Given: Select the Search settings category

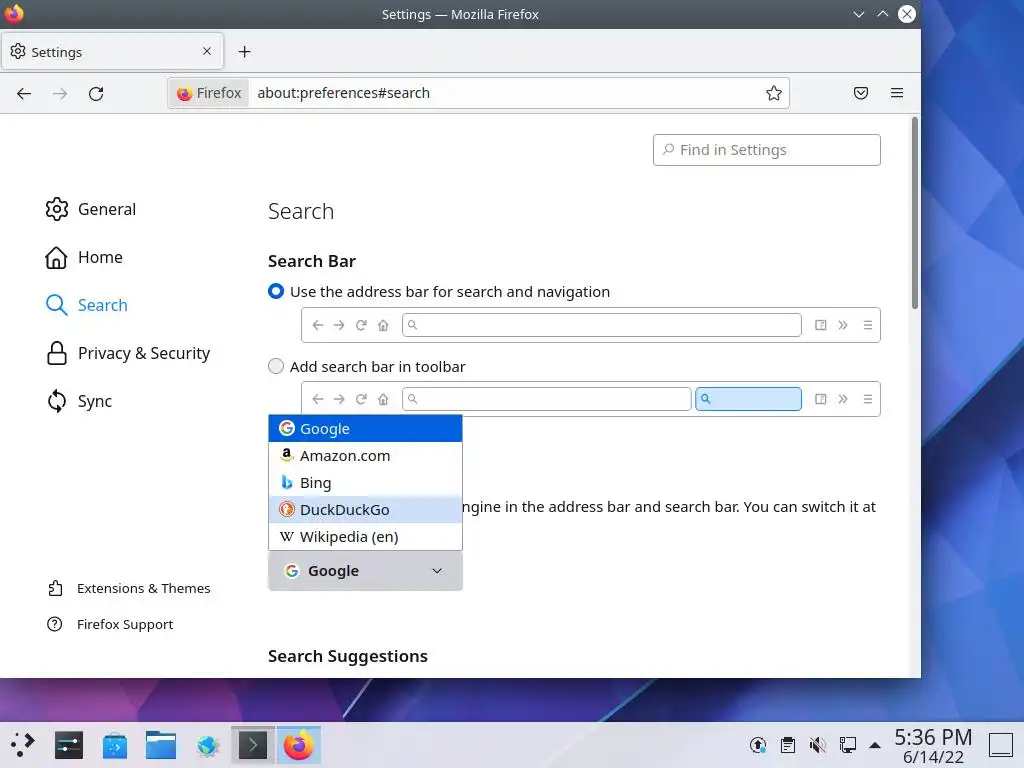Looking at the screenshot, I should 86,305.
